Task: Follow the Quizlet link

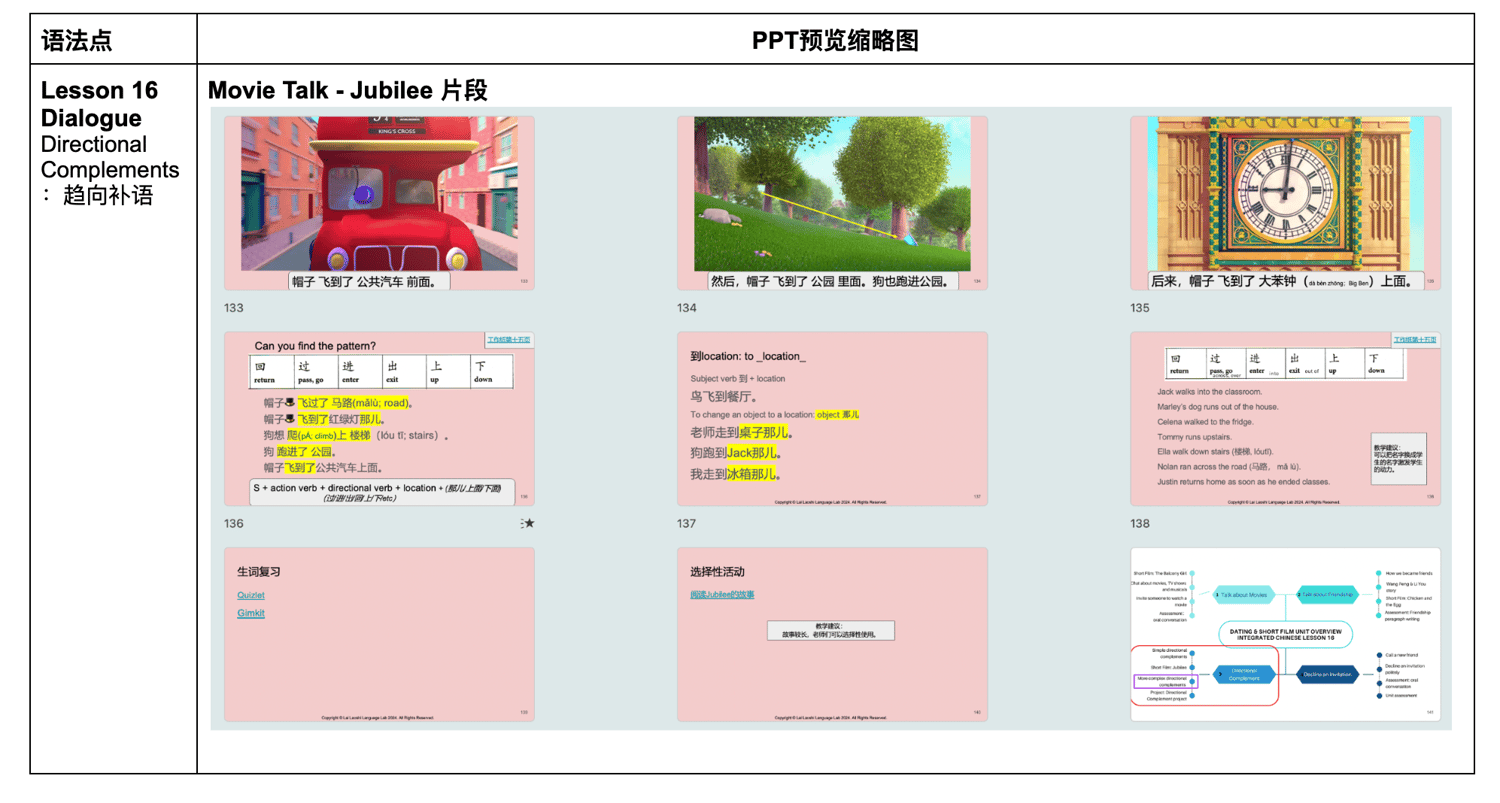Action: point(251,595)
